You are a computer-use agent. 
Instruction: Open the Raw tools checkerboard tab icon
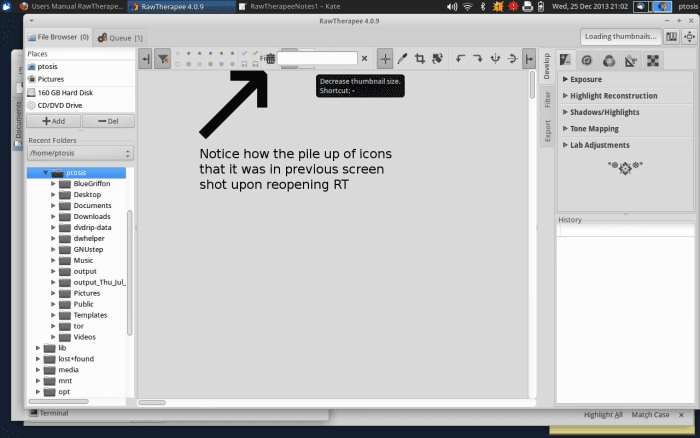(x=653, y=60)
